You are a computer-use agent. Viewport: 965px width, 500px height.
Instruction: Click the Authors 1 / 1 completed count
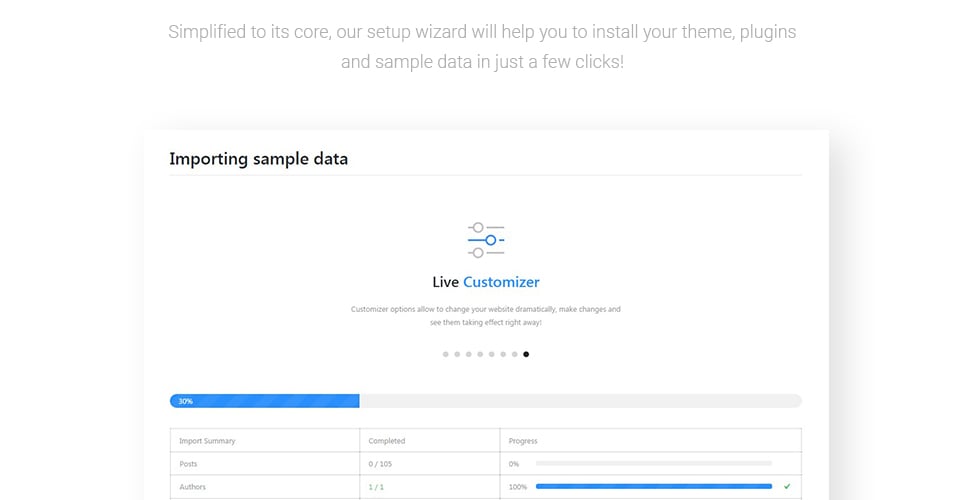pos(376,486)
